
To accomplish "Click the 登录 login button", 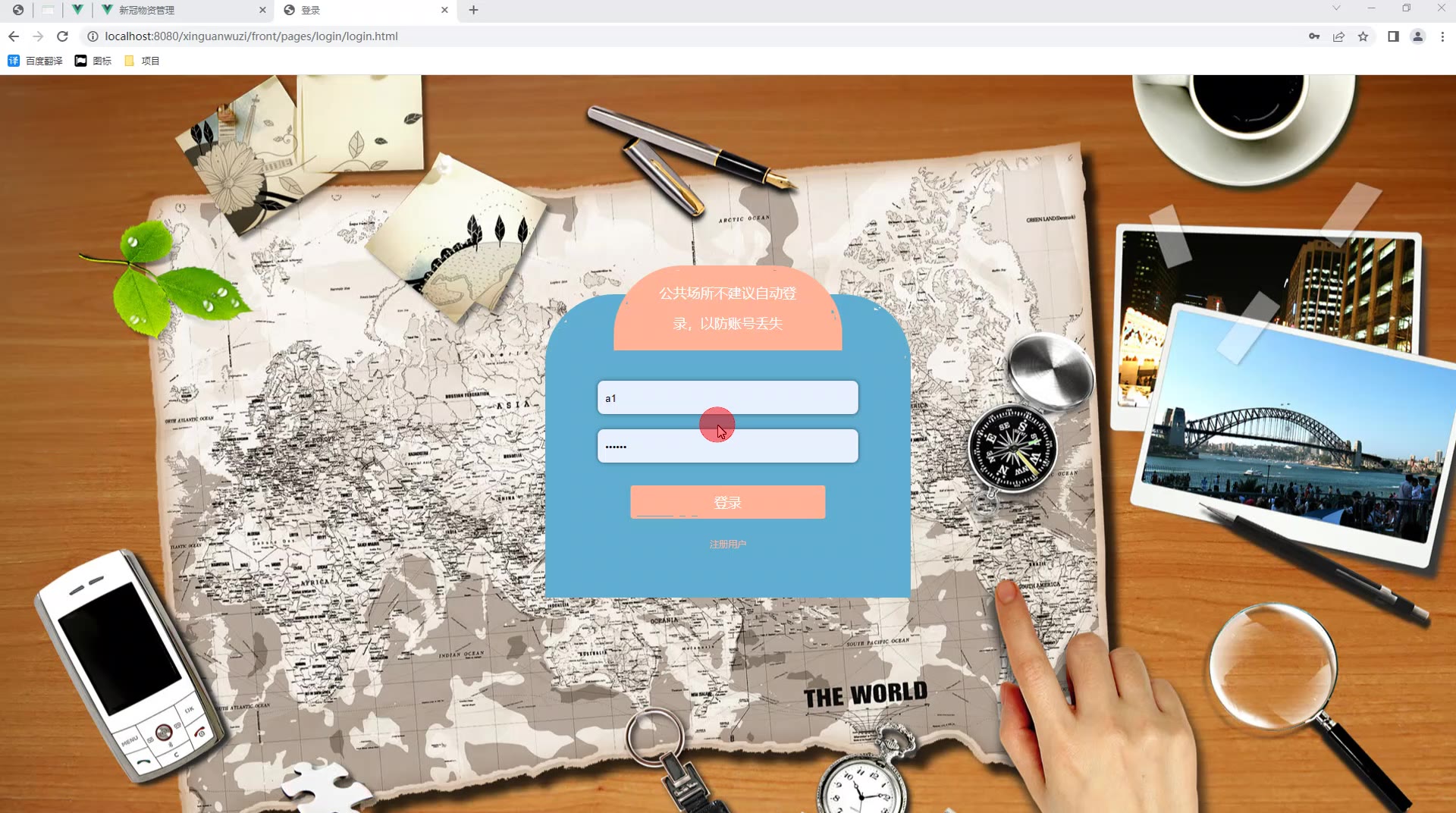I will pos(727,502).
